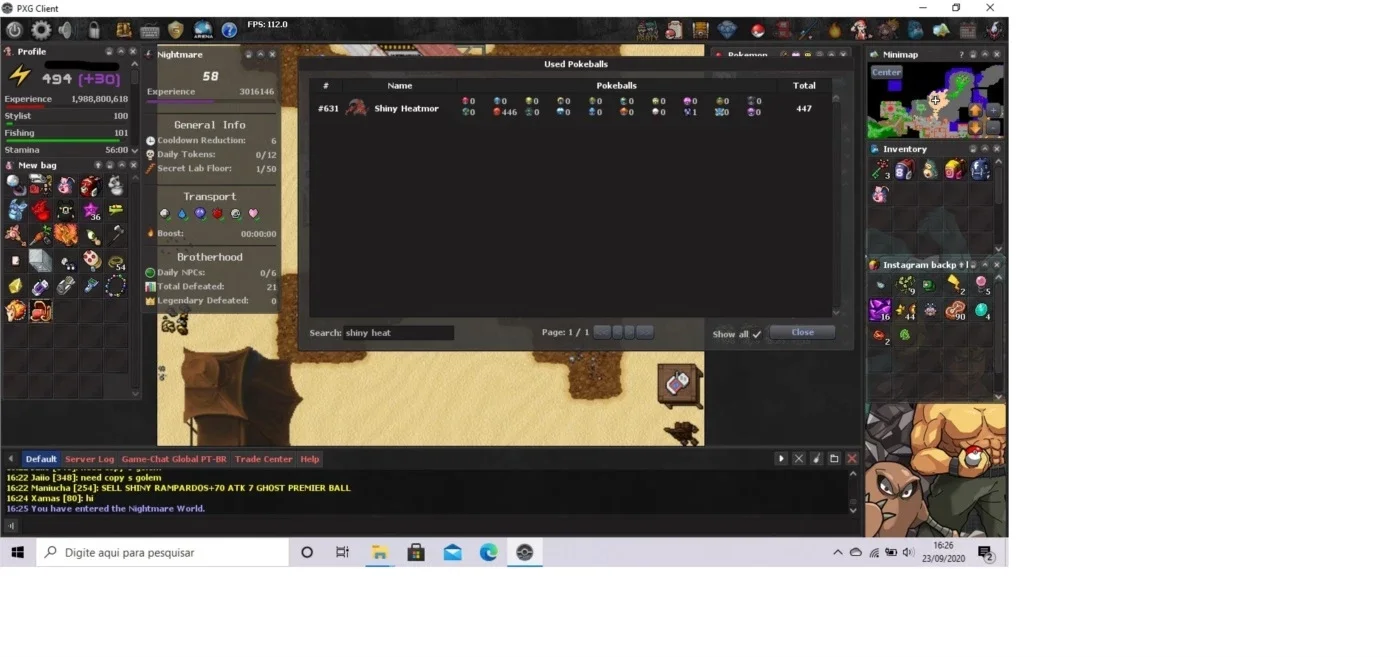1400x657 pixels.
Task: Open the settings gear icon
Action: click(42, 31)
